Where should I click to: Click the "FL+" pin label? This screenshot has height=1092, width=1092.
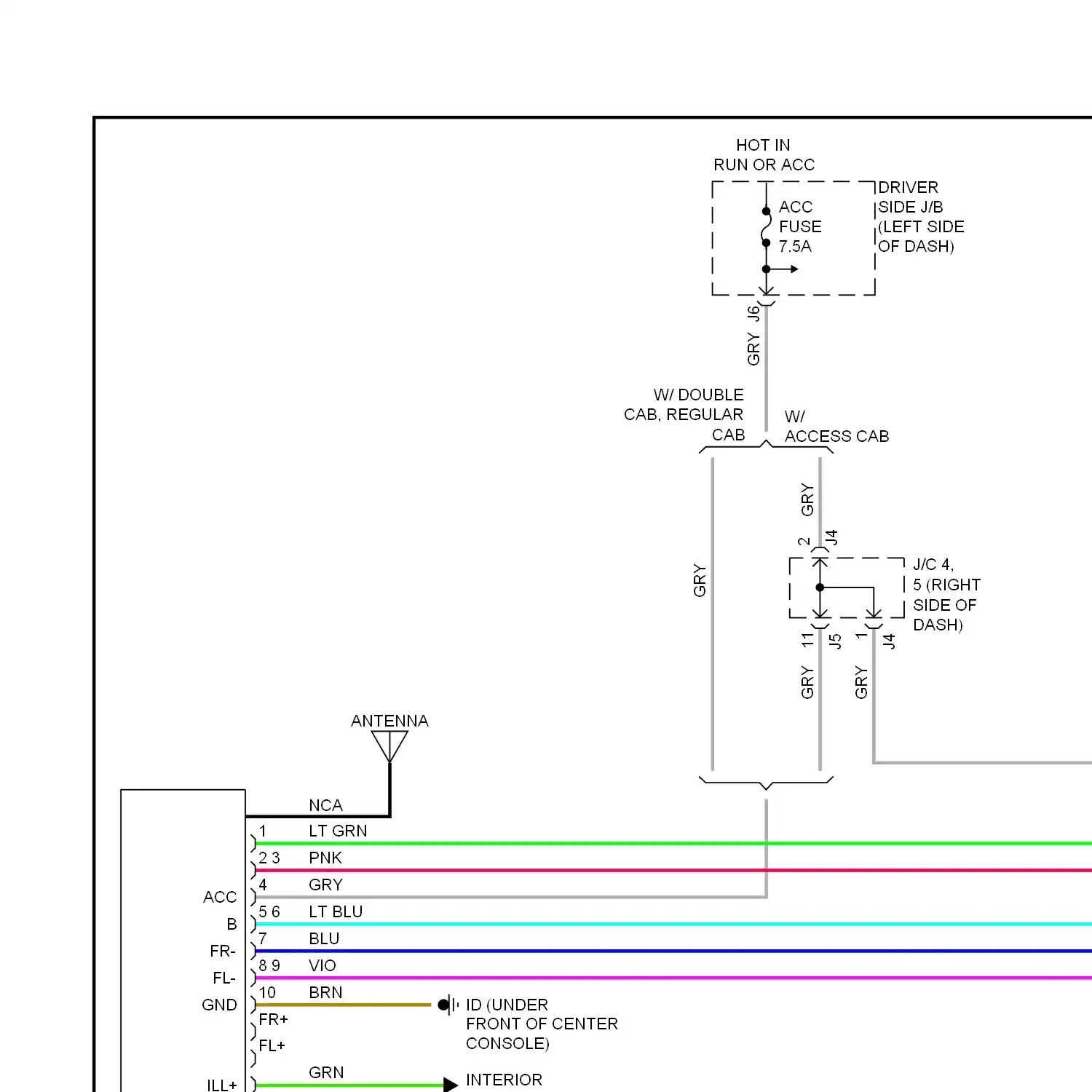point(272,1045)
